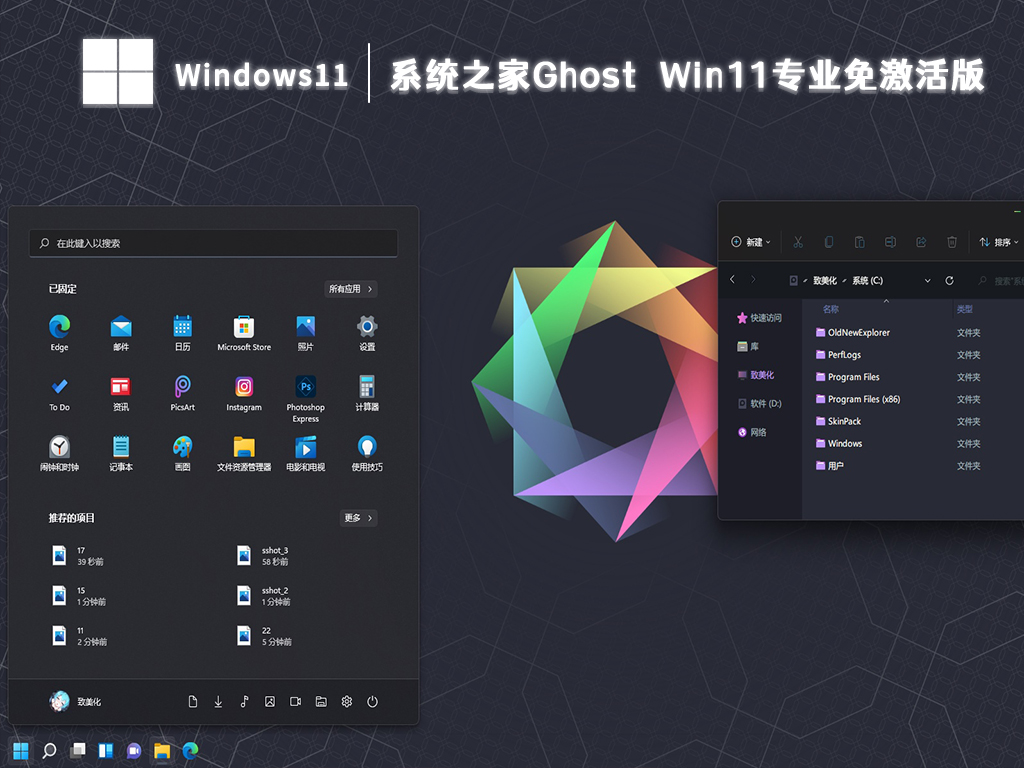Select 致美化 PC in Explorer sidebar
The height and width of the screenshot is (768, 1024).
[756, 375]
